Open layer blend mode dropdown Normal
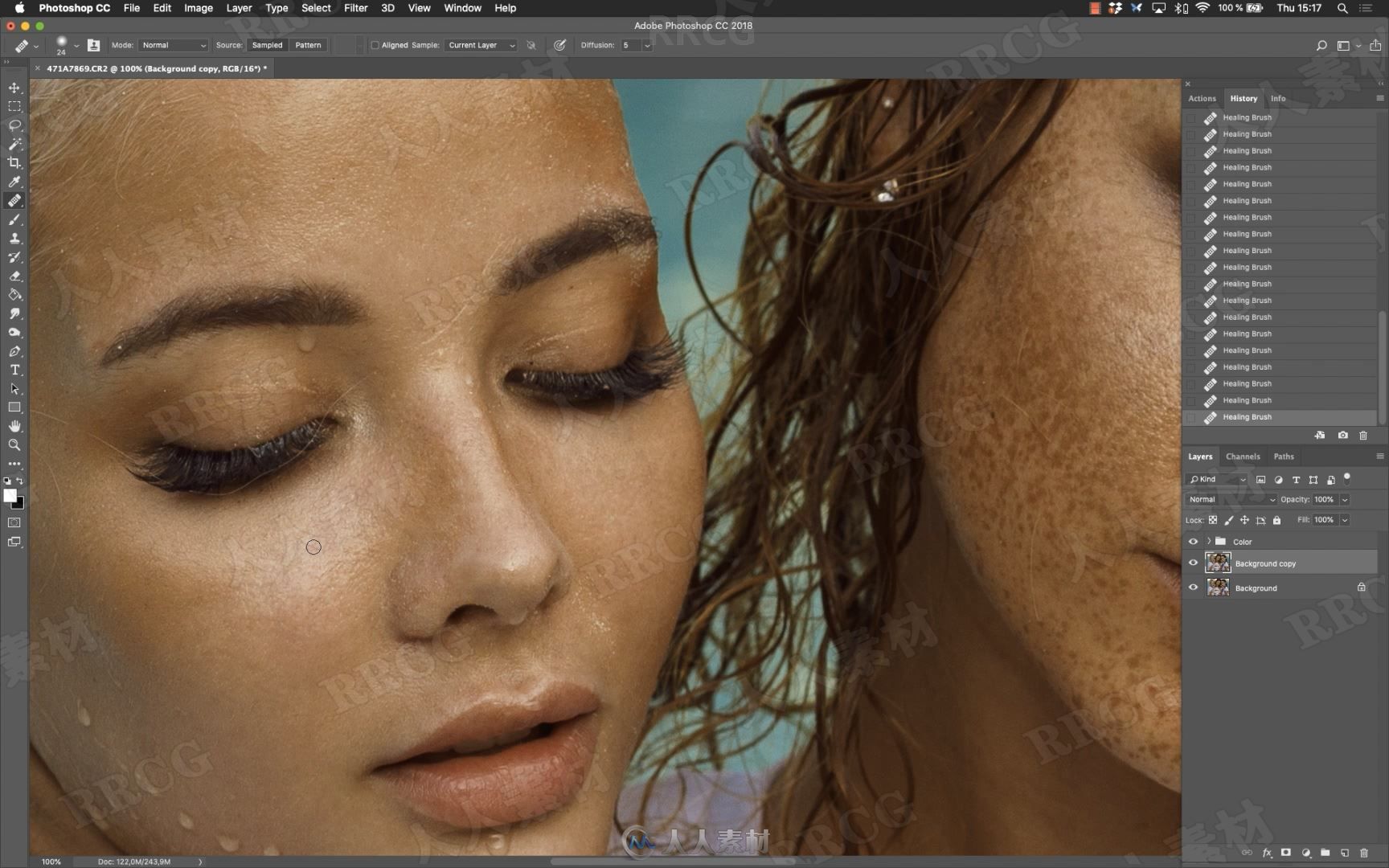 point(1231,499)
